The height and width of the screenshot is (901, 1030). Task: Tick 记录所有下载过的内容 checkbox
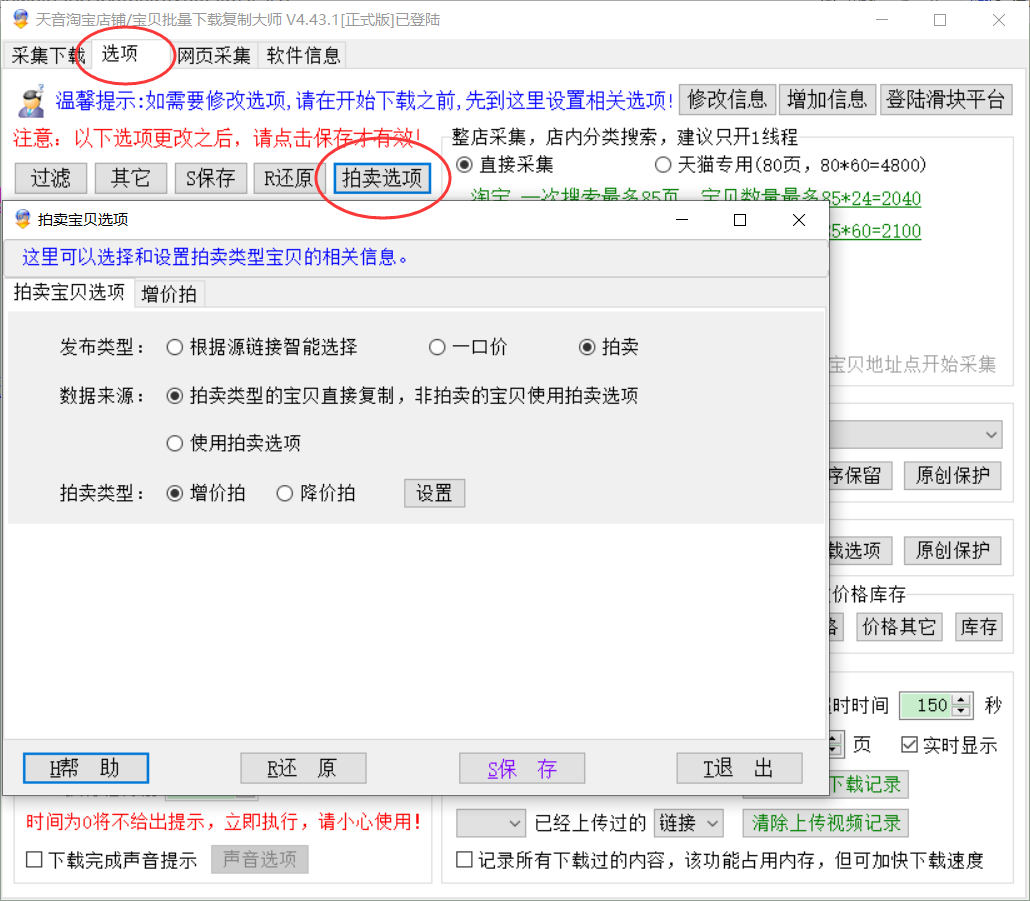464,860
